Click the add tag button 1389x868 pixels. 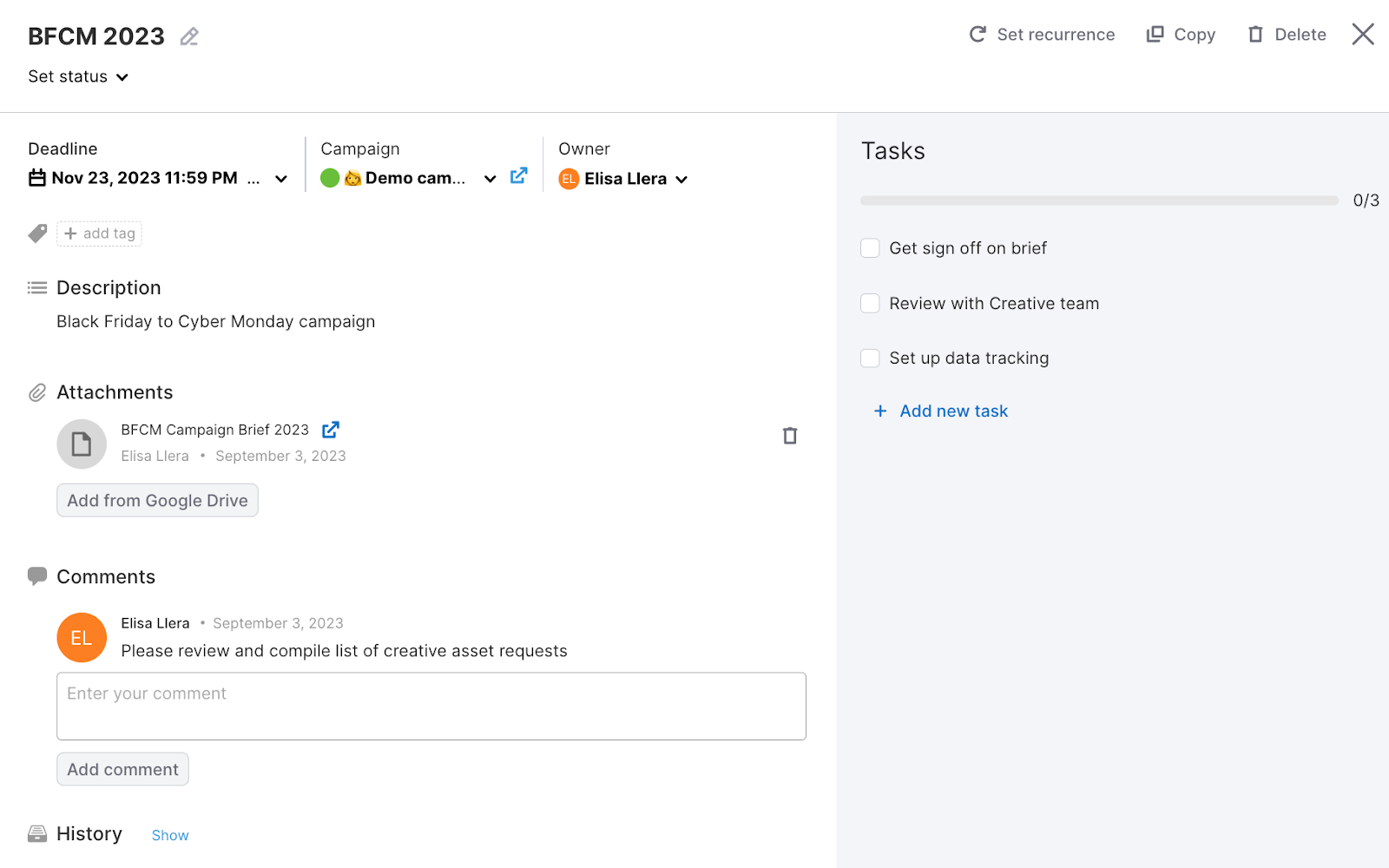(x=100, y=233)
